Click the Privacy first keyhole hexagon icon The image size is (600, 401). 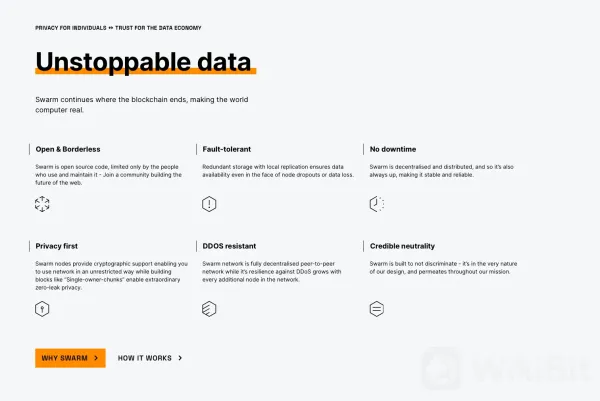click(x=42, y=309)
